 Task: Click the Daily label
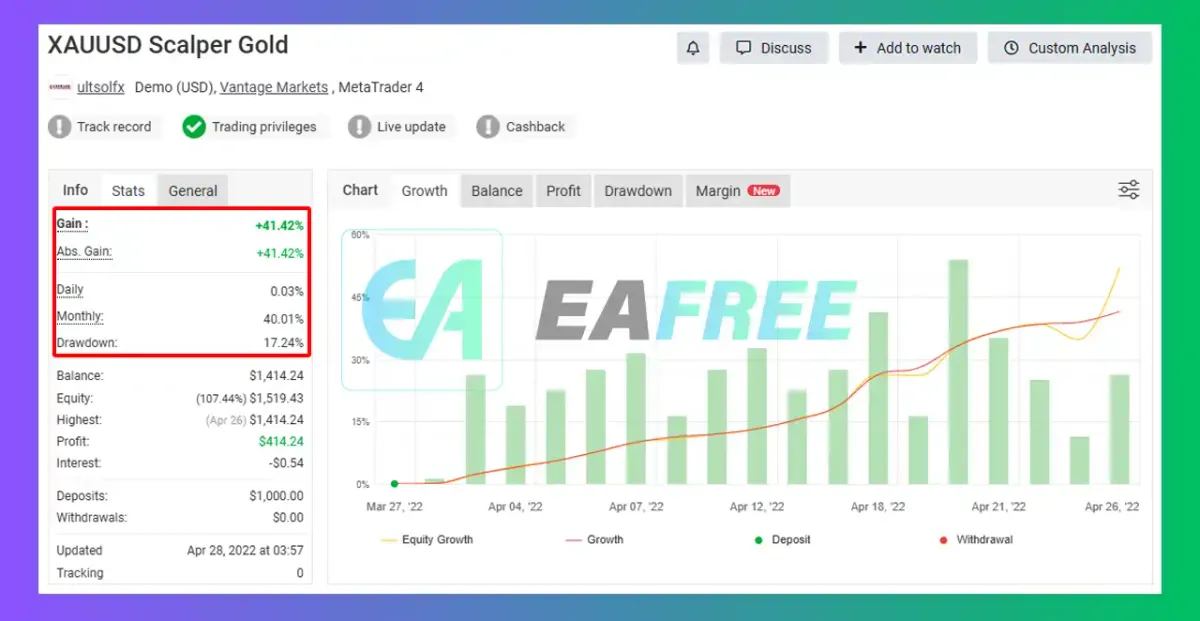[70, 290]
